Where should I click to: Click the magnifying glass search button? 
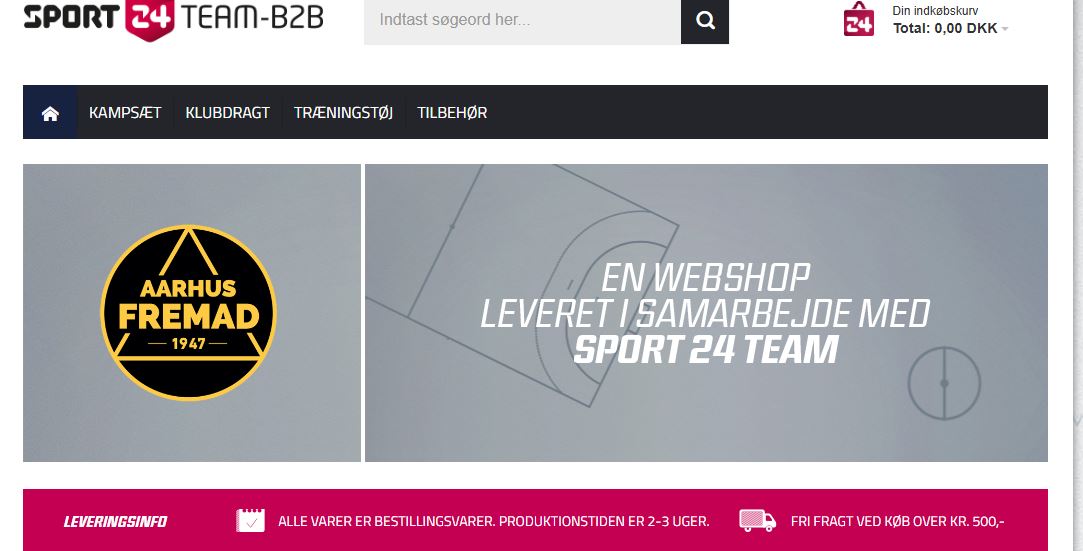[705, 21]
